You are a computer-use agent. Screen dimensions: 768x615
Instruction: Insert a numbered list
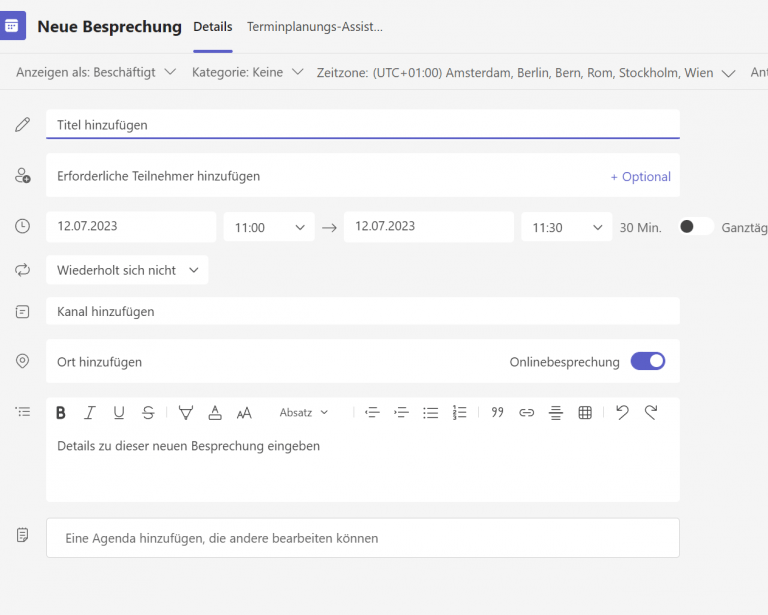click(459, 412)
